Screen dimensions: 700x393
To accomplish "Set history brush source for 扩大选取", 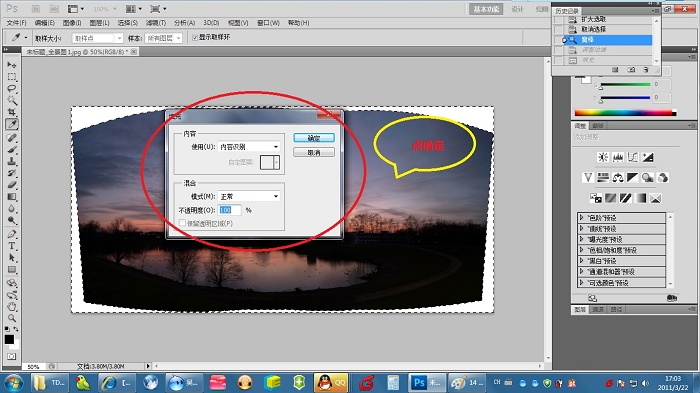I will pyautogui.click(x=558, y=20).
